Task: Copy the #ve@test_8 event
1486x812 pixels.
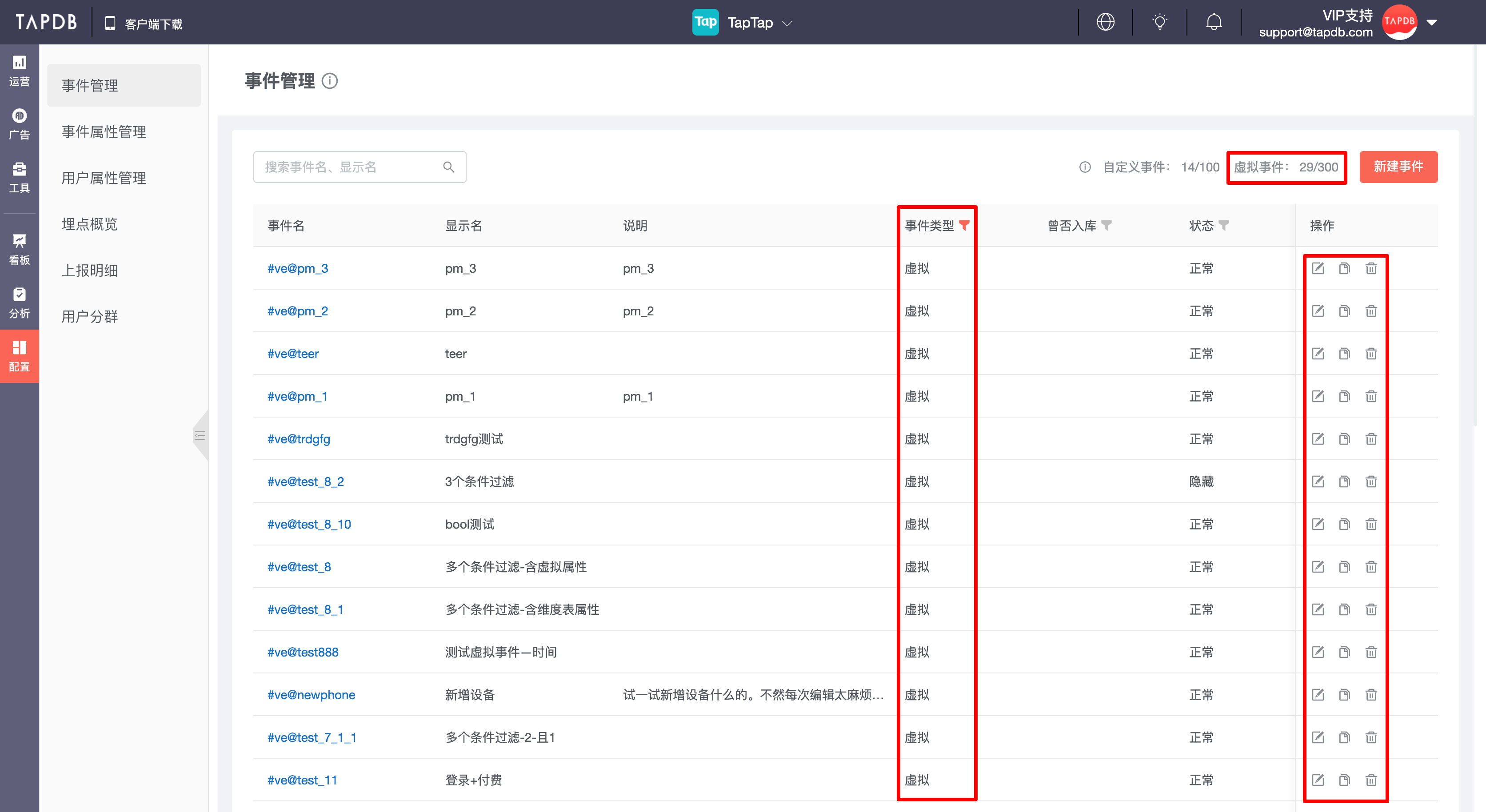Action: pos(1344,567)
